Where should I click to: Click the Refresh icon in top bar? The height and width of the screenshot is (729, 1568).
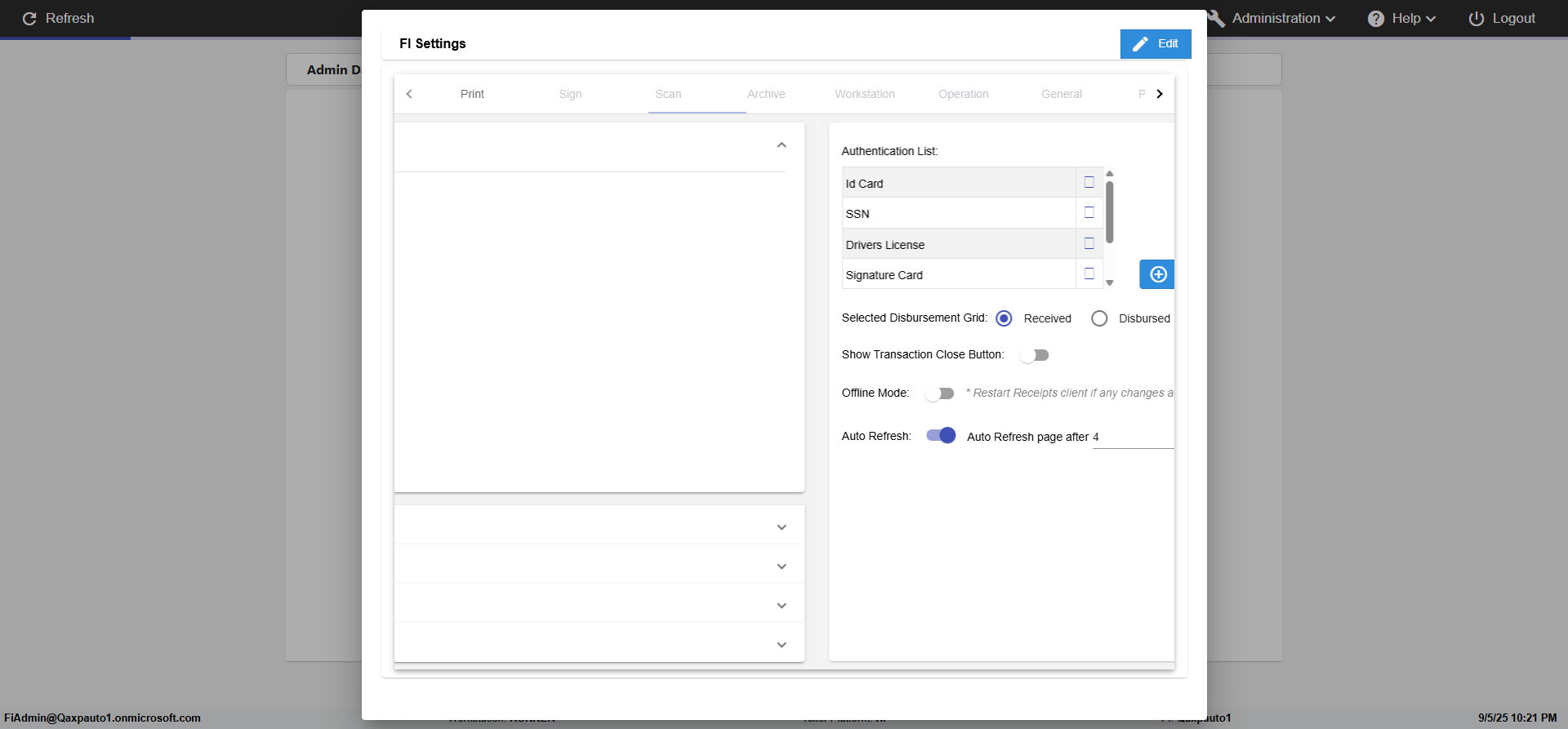29,19
